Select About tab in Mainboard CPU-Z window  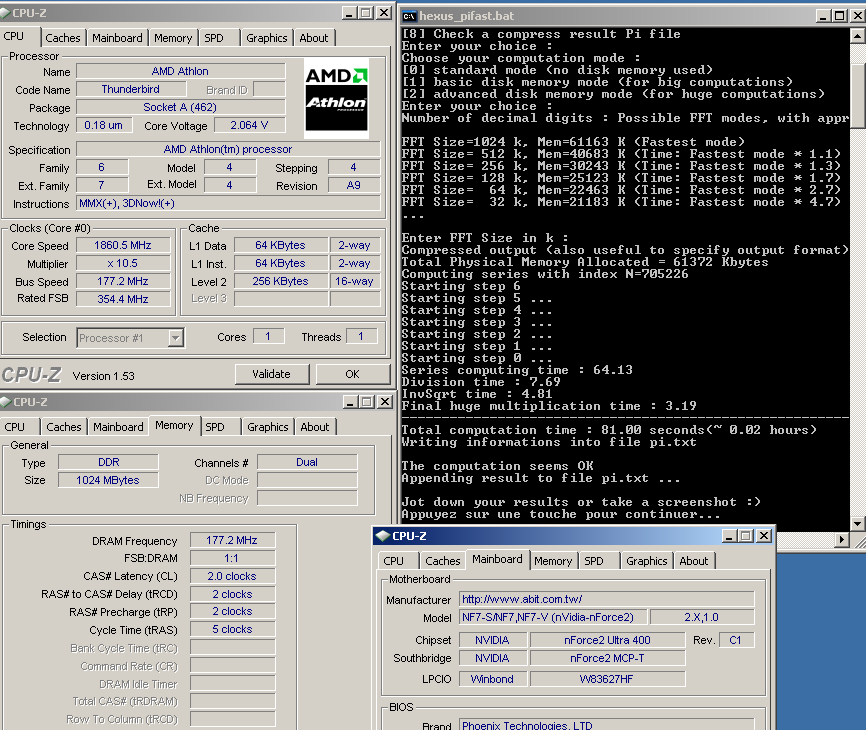[694, 561]
